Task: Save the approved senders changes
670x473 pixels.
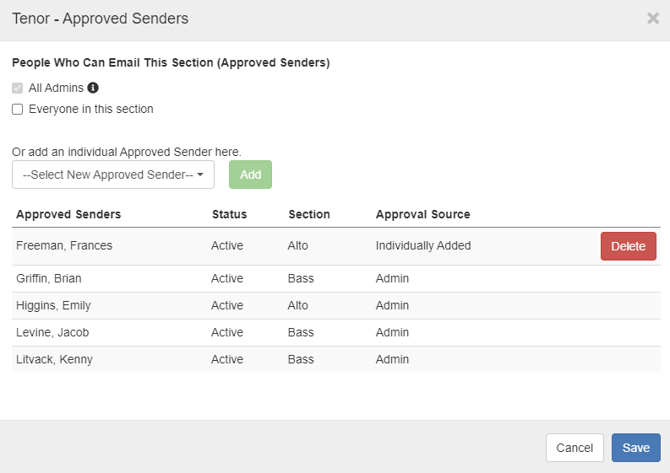Action: 636,447
